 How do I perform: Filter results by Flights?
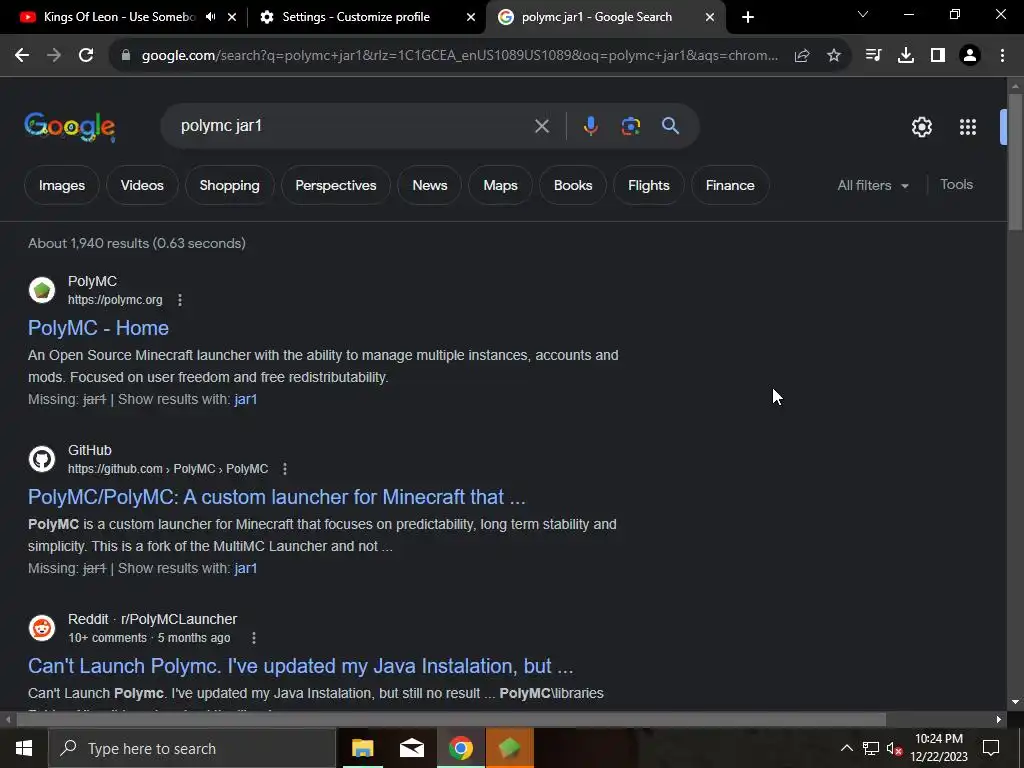(648, 185)
